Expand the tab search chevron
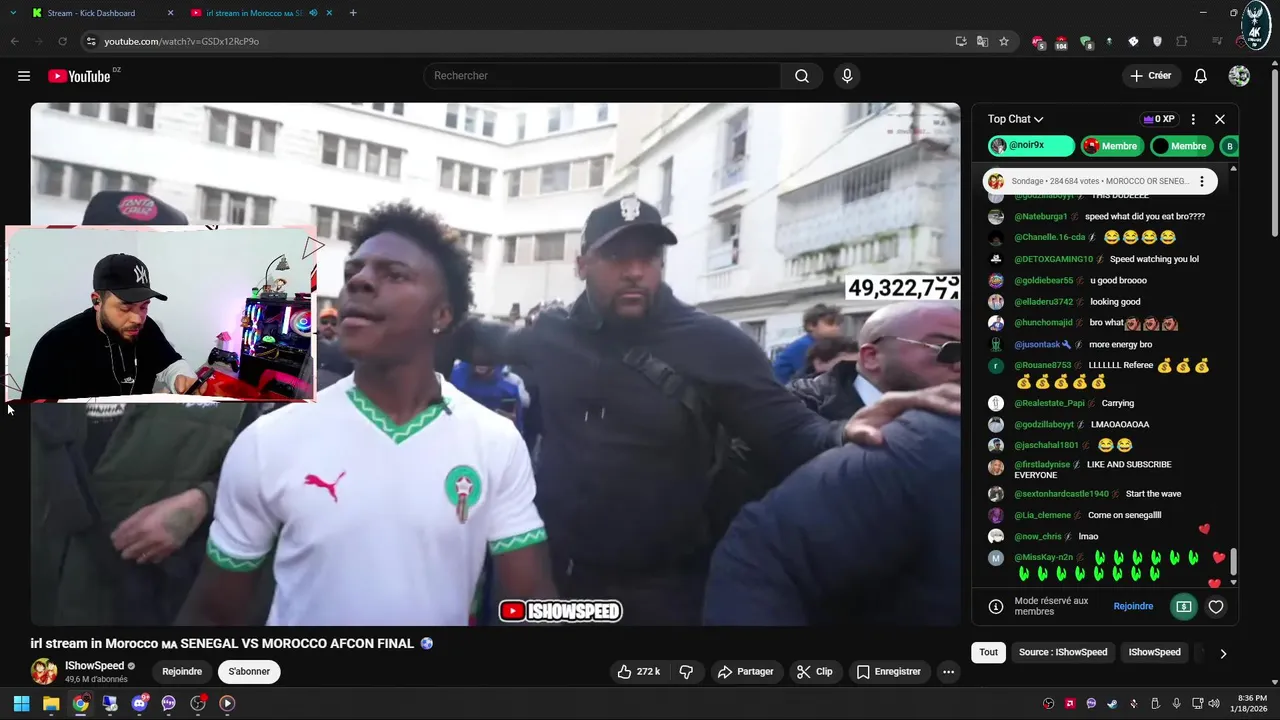Image resolution: width=1280 pixels, height=720 pixels. pos(13,13)
